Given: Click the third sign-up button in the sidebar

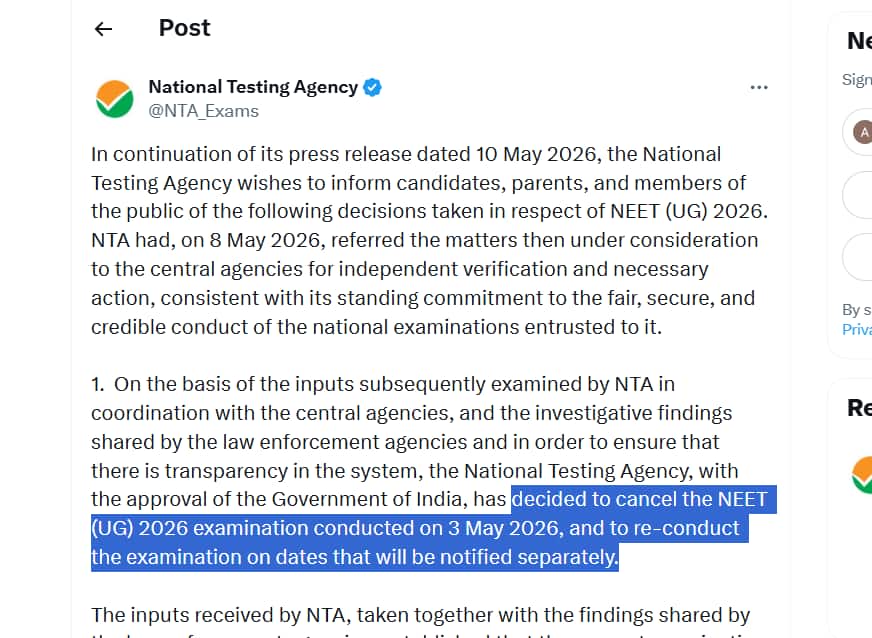Looking at the screenshot, I should point(858,257).
